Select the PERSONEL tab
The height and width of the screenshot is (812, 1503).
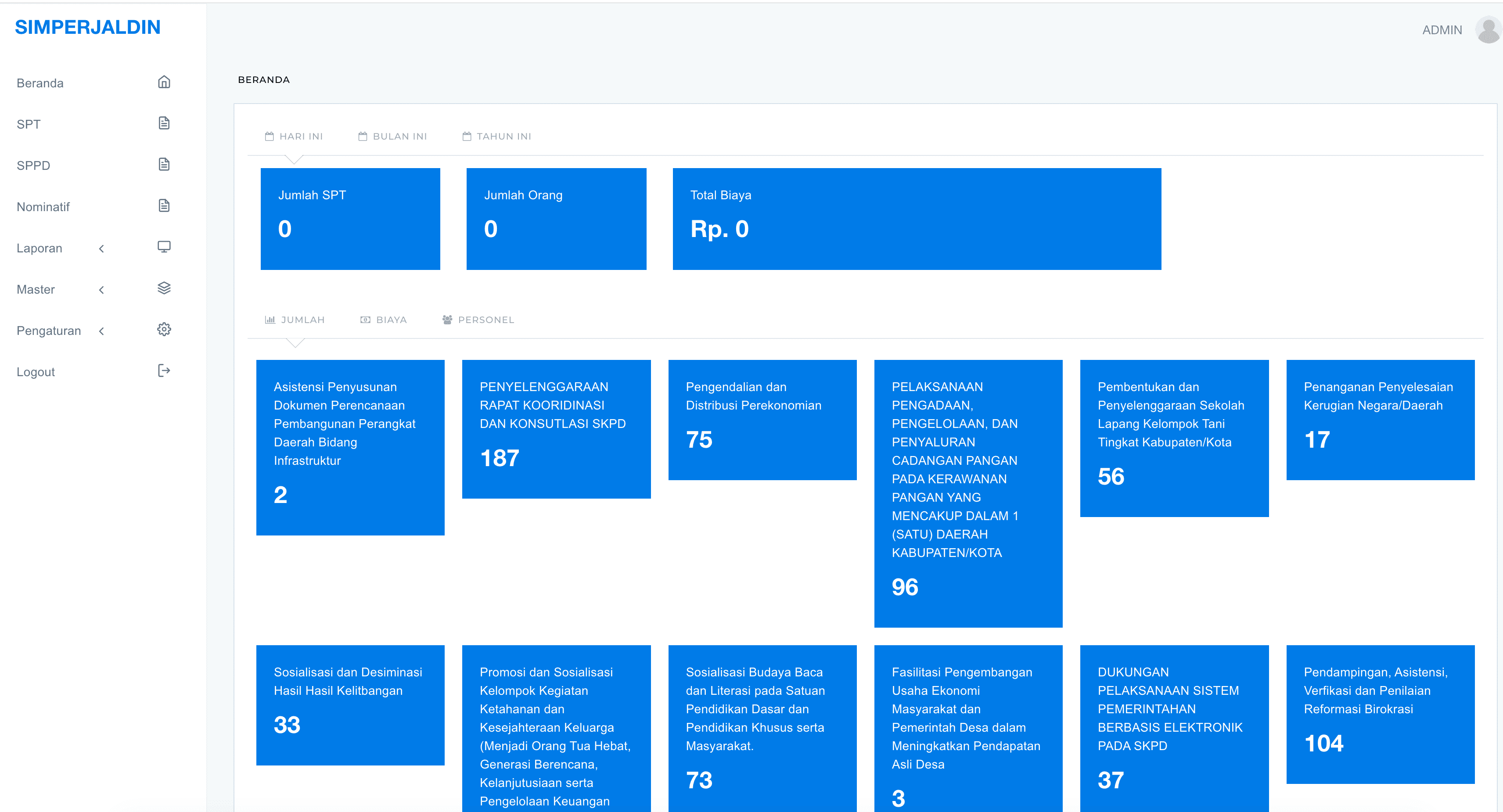(x=478, y=320)
